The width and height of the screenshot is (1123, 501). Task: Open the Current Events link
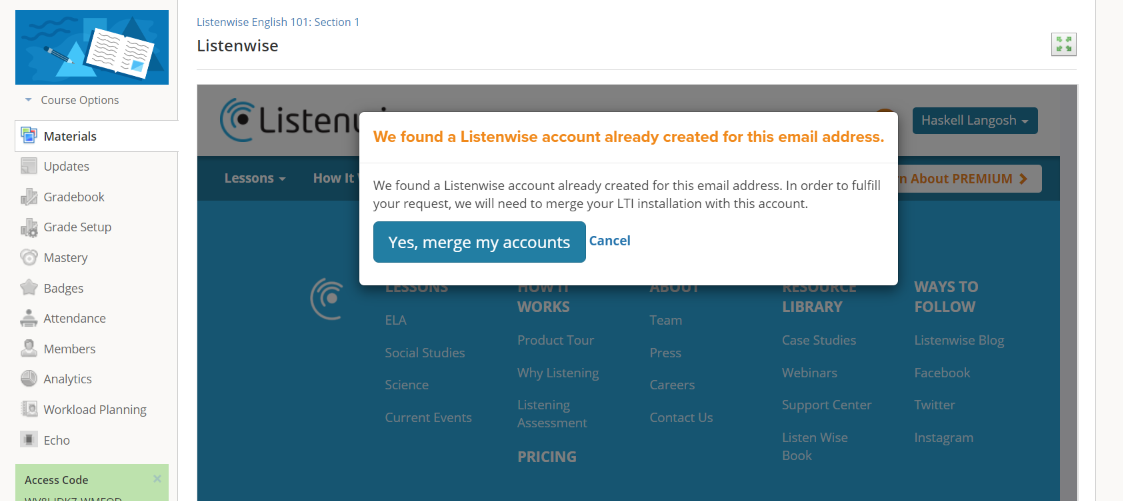428,417
